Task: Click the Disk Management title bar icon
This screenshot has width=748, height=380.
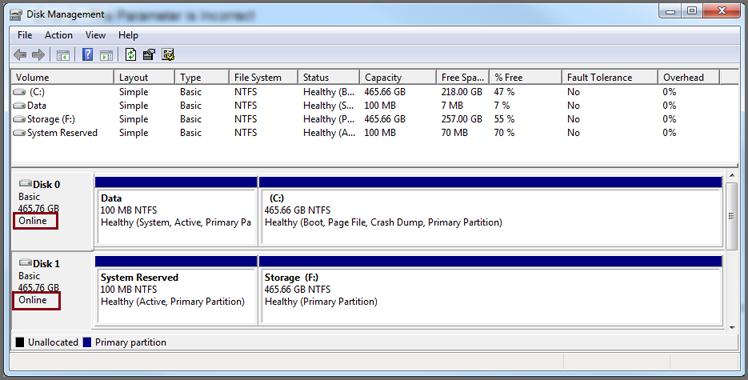Action: click(16, 15)
